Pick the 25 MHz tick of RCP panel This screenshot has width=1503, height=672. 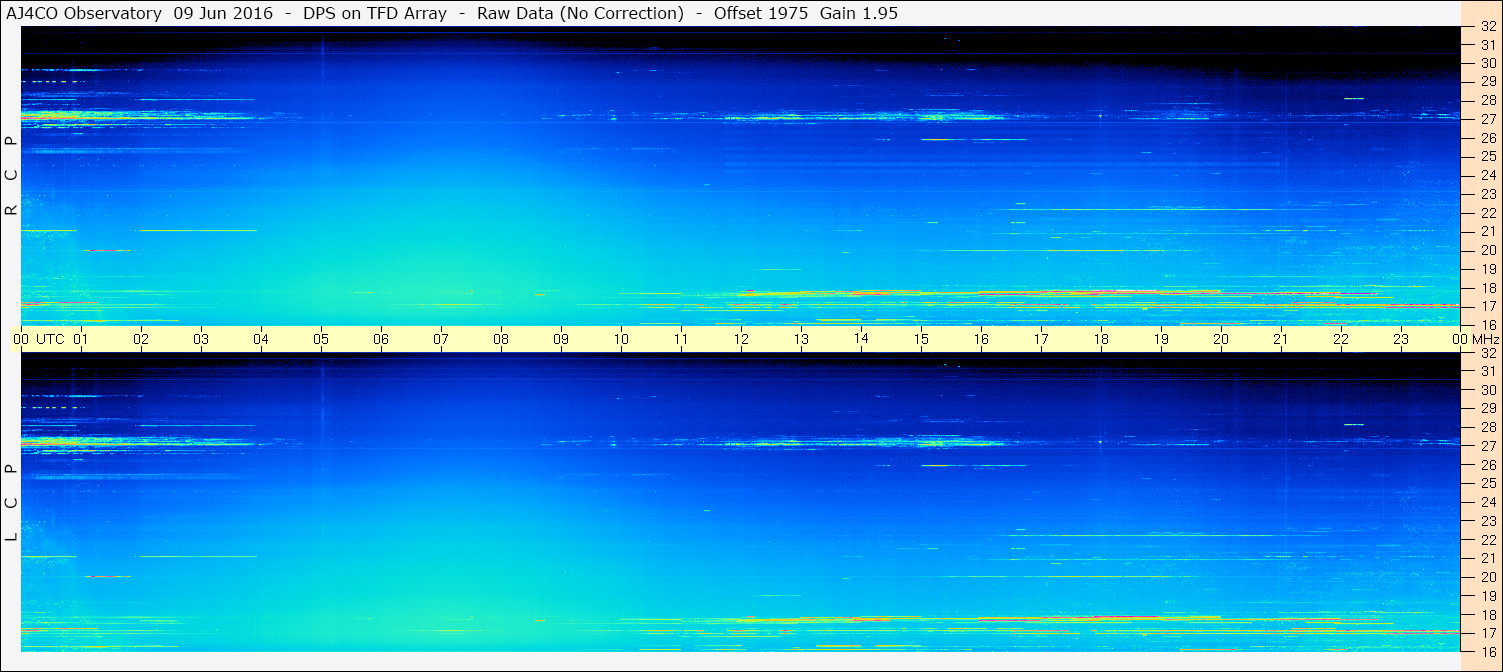click(1488, 156)
